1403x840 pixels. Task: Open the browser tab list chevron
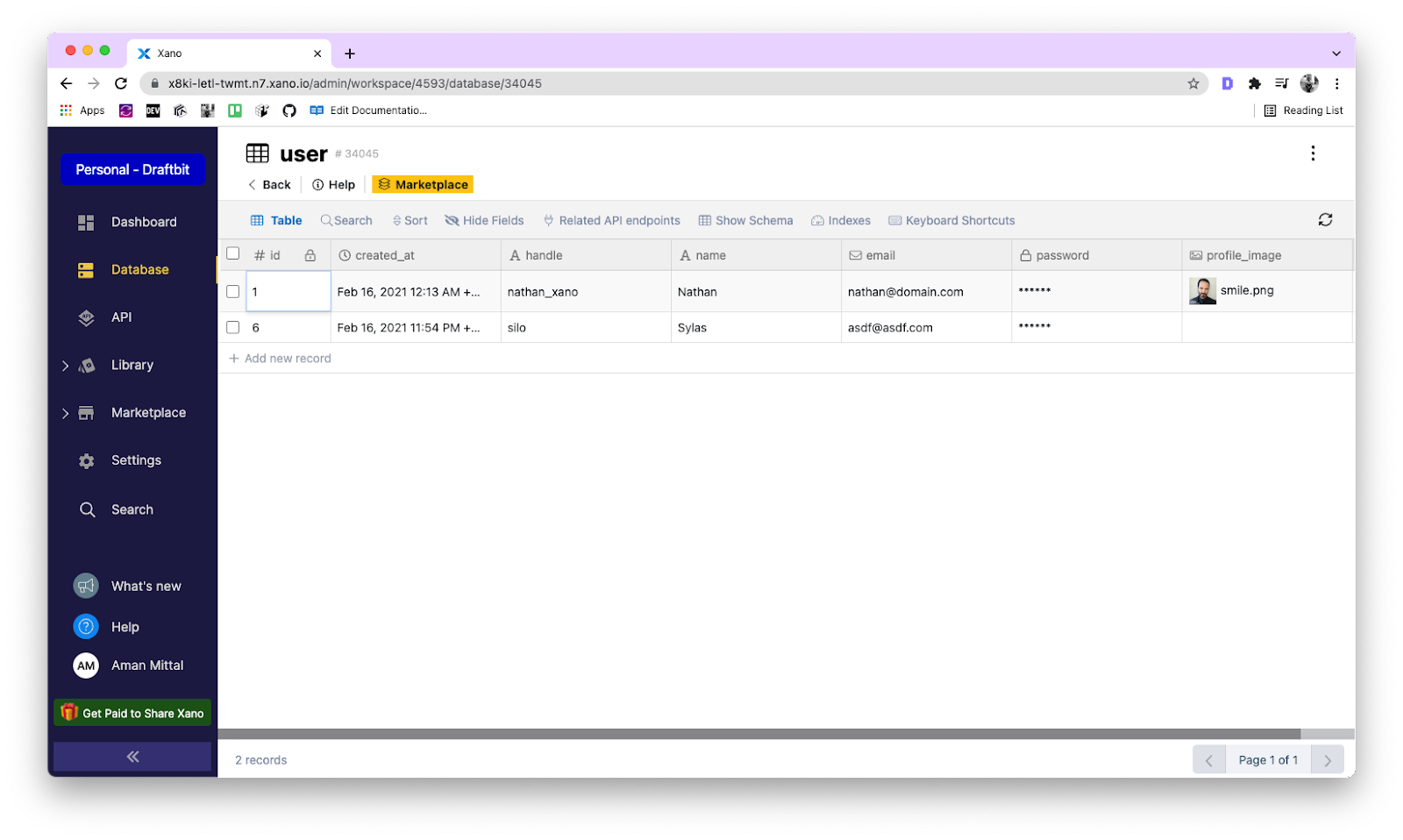[x=1336, y=53]
